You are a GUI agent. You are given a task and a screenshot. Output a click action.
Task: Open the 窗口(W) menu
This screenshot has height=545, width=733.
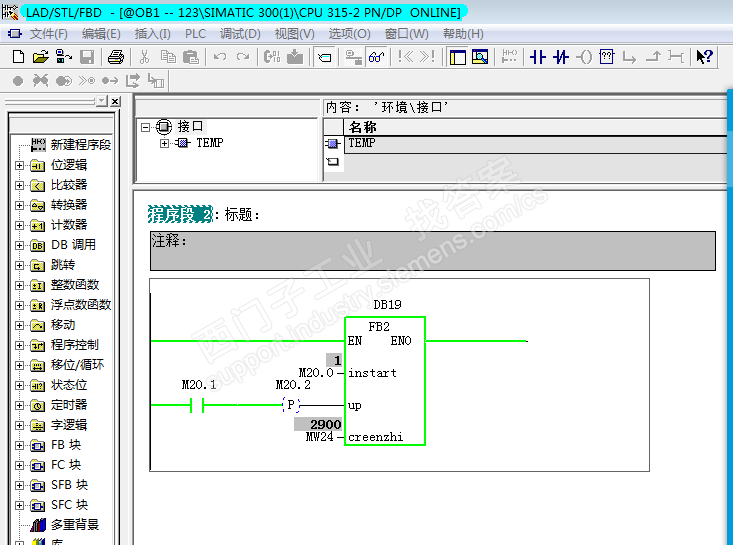point(407,34)
